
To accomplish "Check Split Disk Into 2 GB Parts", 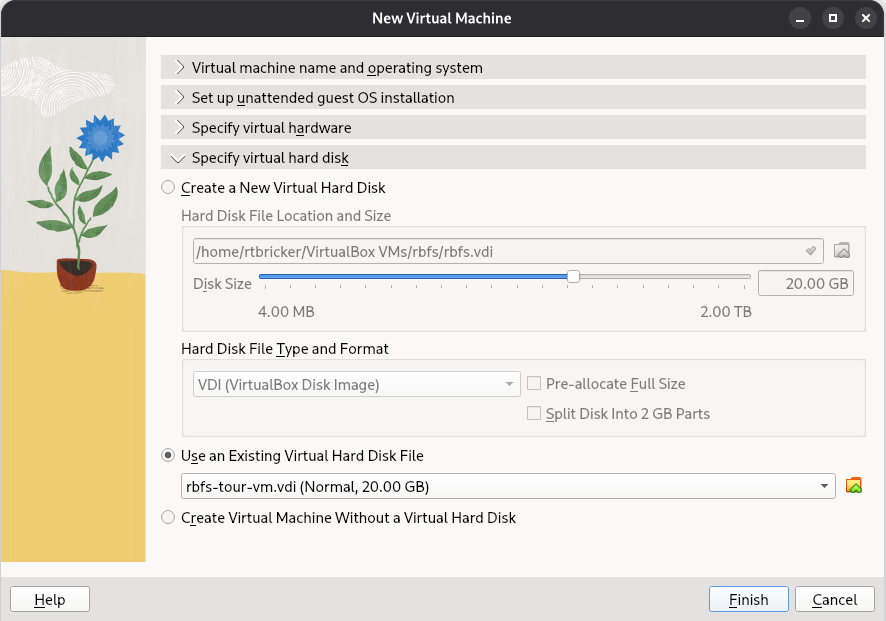I will 534,413.
